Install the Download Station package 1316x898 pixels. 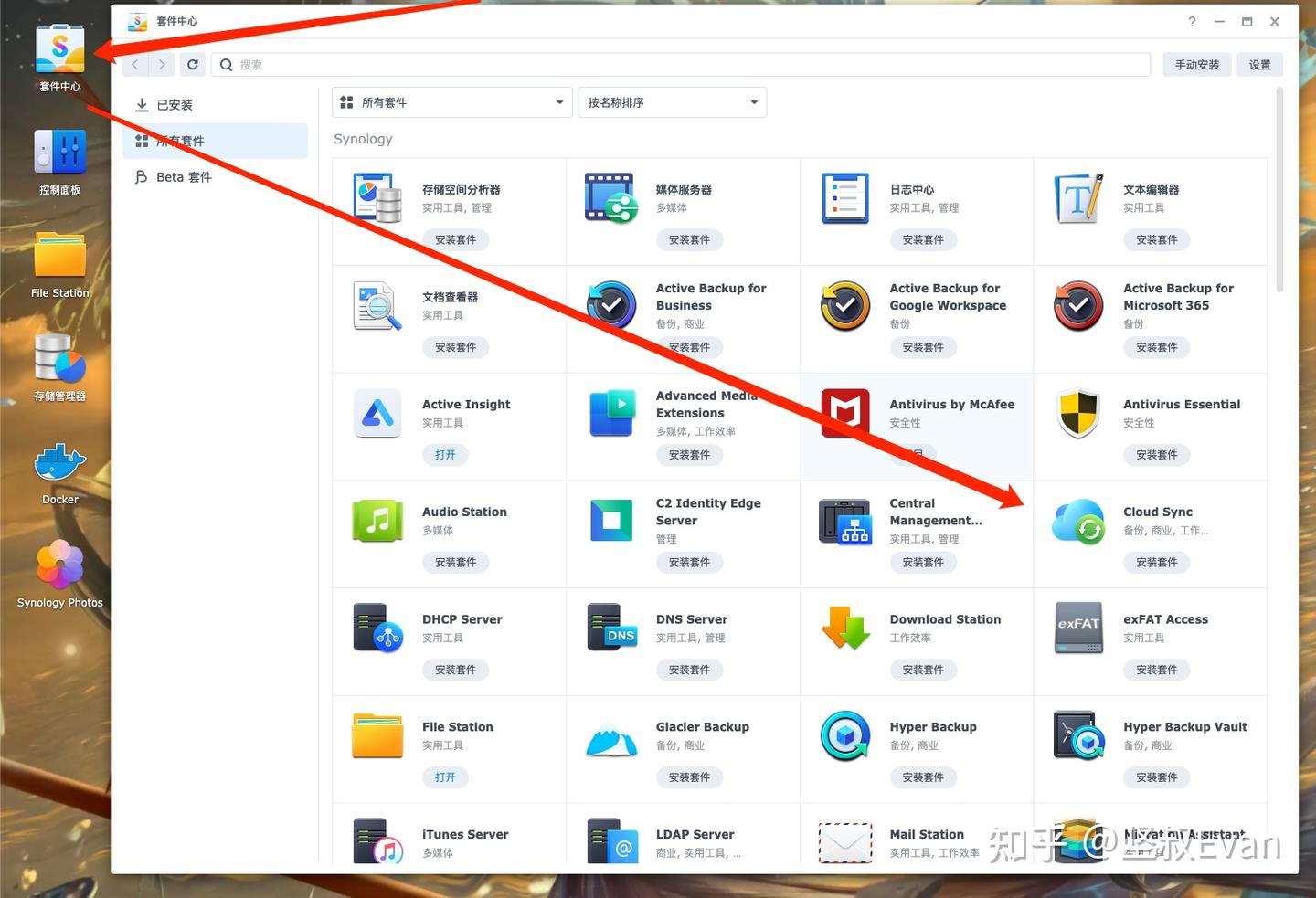[x=923, y=670]
